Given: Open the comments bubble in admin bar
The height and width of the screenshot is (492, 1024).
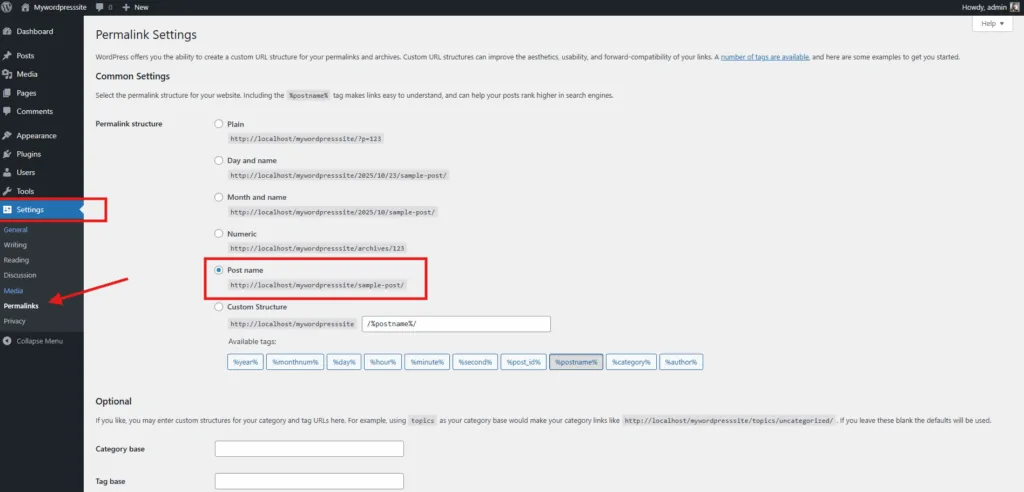Looking at the screenshot, I should (x=103, y=7).
